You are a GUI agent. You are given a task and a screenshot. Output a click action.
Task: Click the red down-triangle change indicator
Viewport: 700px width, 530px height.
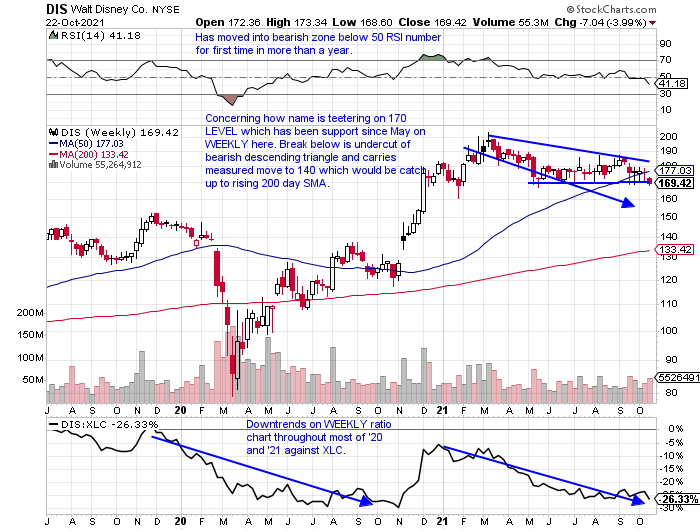653,23
